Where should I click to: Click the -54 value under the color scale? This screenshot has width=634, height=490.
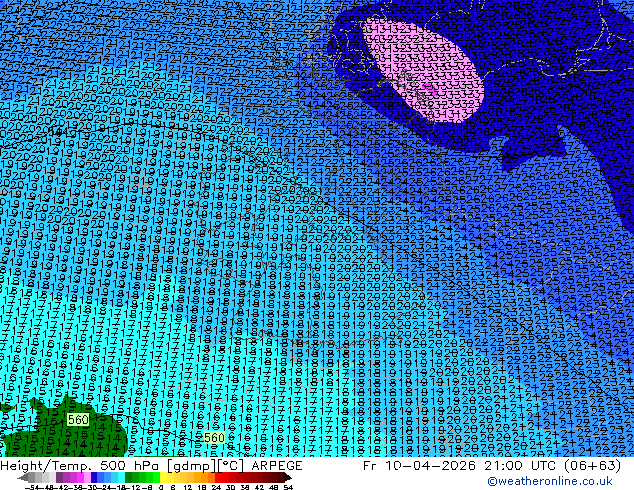32,487
